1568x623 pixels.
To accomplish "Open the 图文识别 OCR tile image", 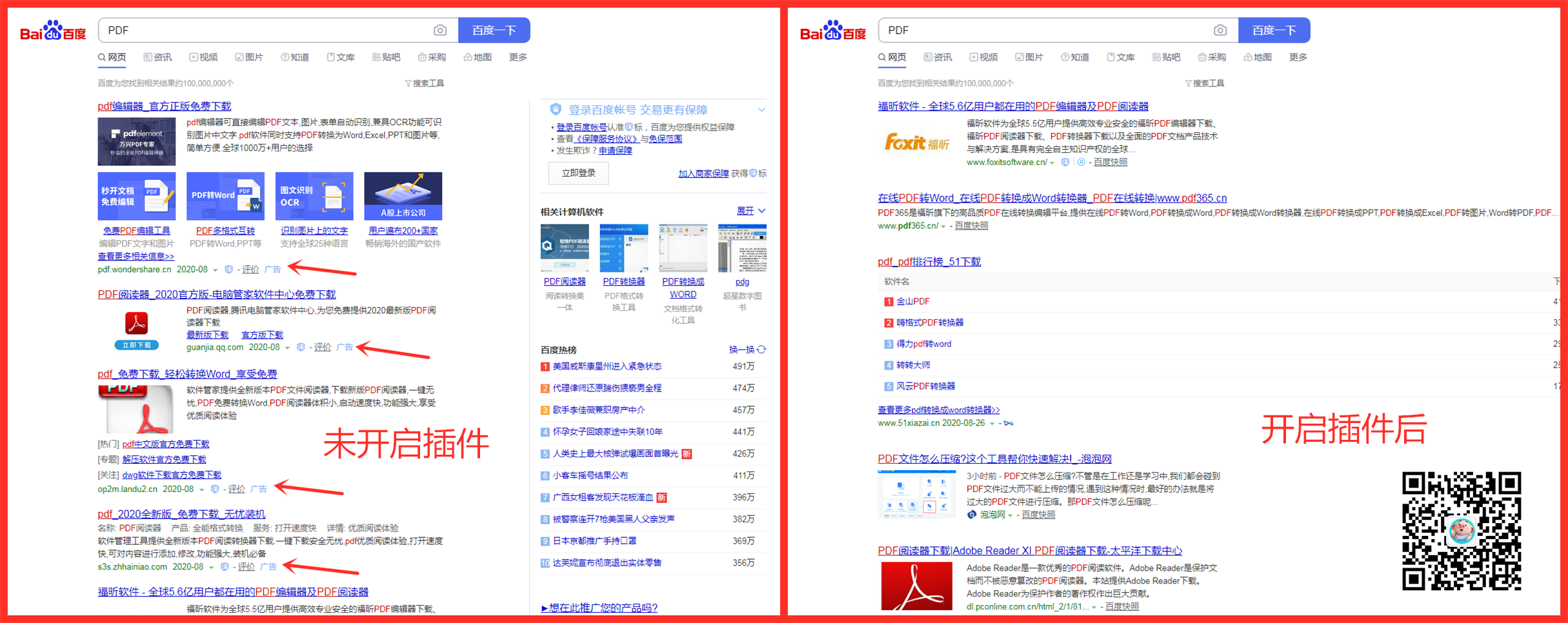I will (314, 196).
